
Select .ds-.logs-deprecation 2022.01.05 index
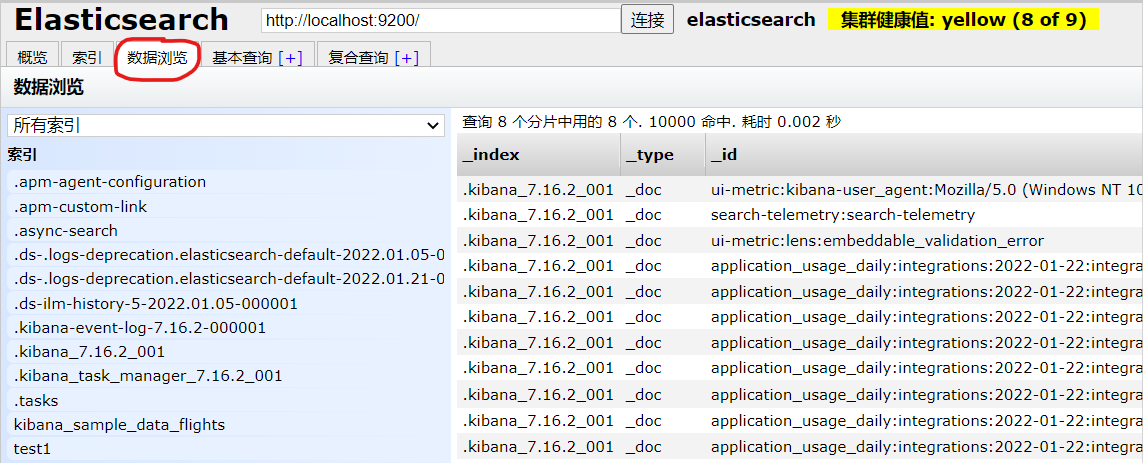(227, 255)
